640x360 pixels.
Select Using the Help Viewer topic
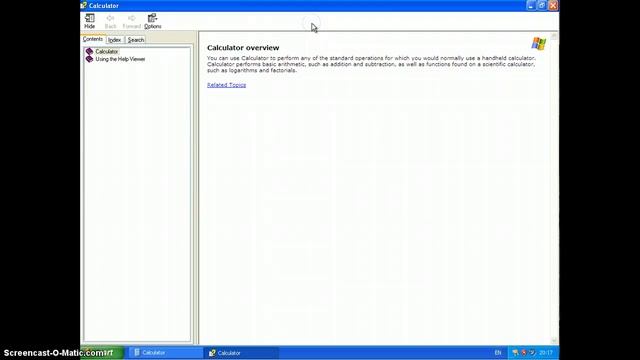pyautogui.click(x=120, y=59)
